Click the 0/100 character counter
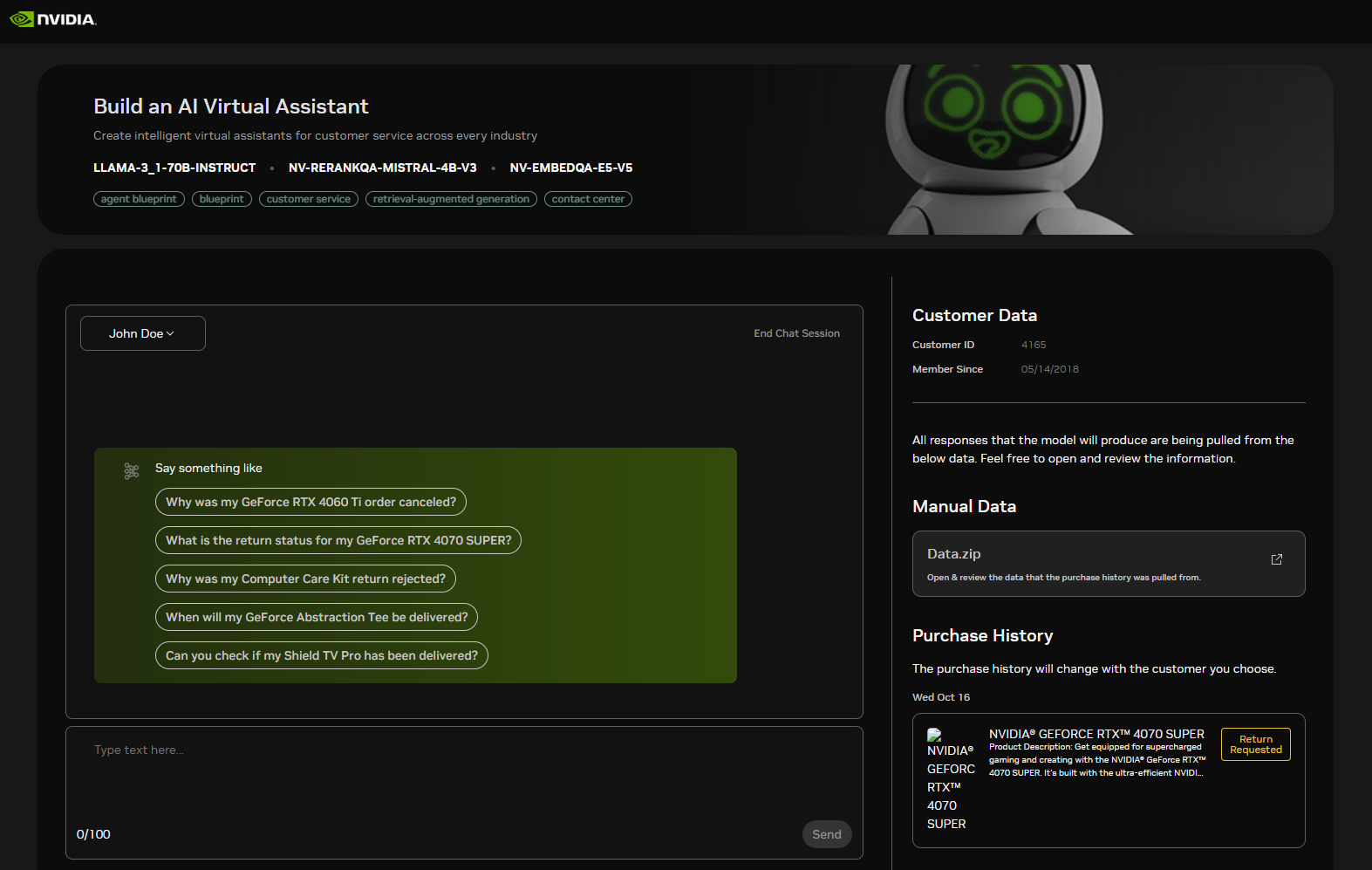The image size is (1372, 870). (93, 834)
